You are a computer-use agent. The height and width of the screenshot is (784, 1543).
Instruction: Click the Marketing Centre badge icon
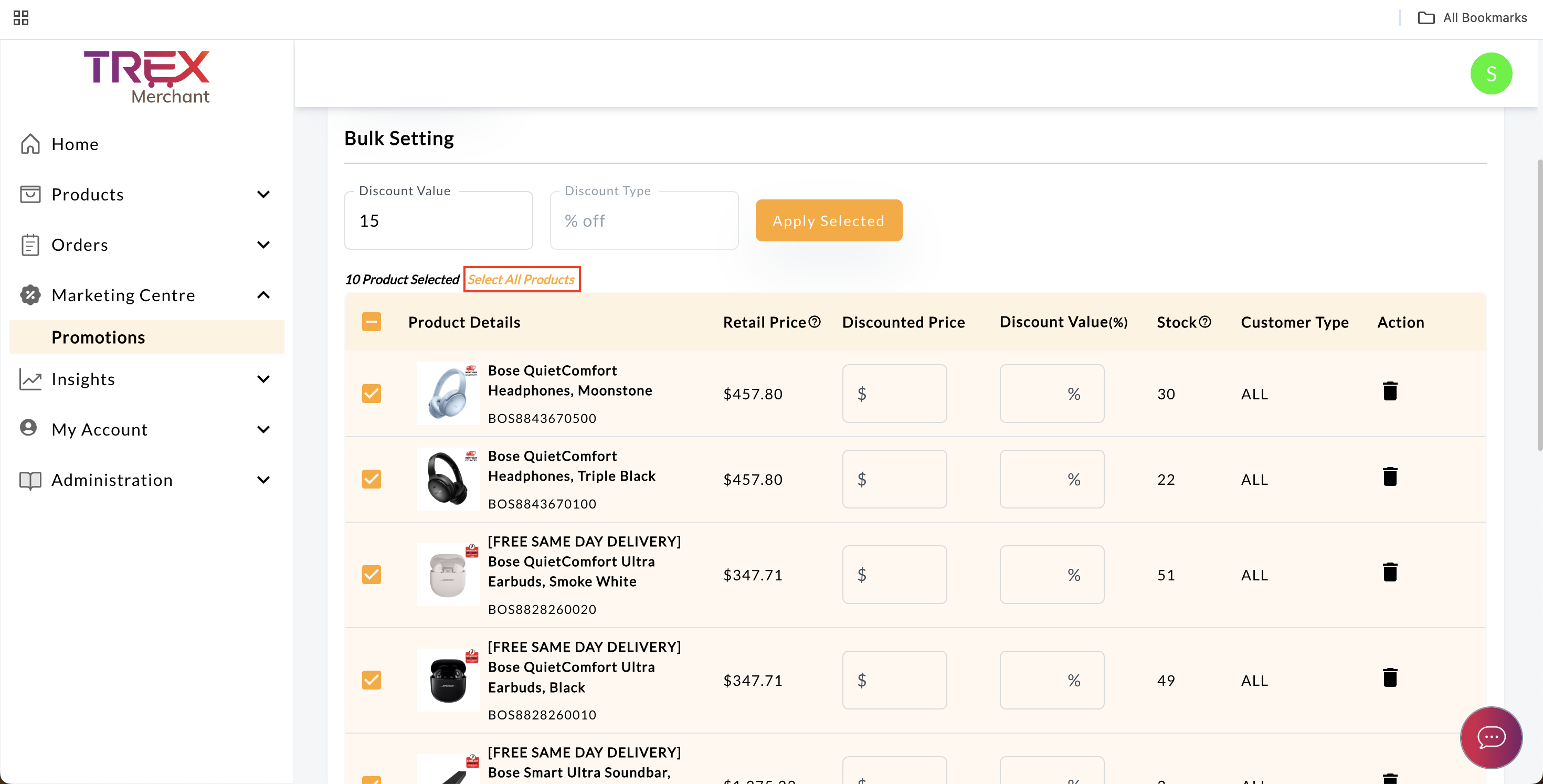coord(30,295)
